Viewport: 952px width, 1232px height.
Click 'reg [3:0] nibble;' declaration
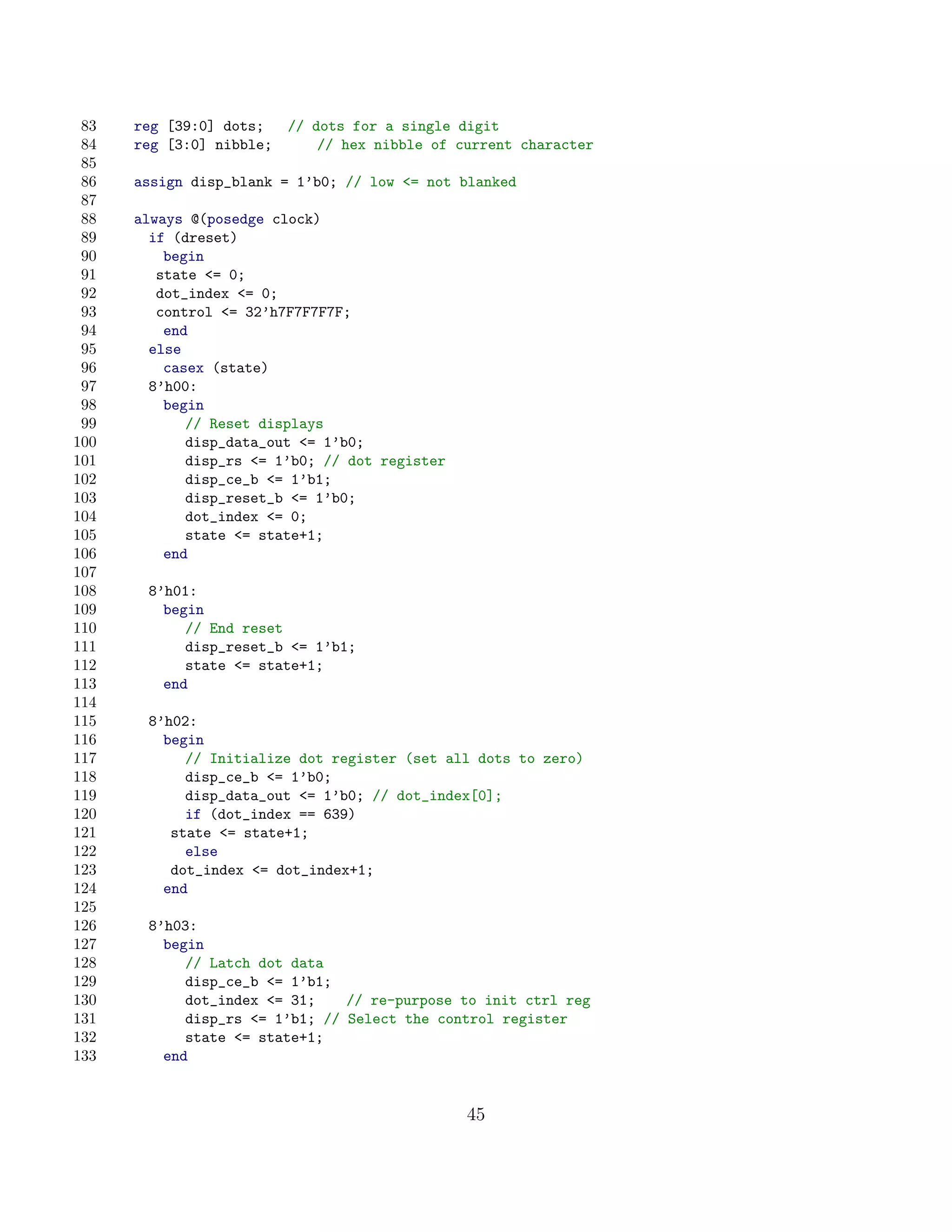203,145
